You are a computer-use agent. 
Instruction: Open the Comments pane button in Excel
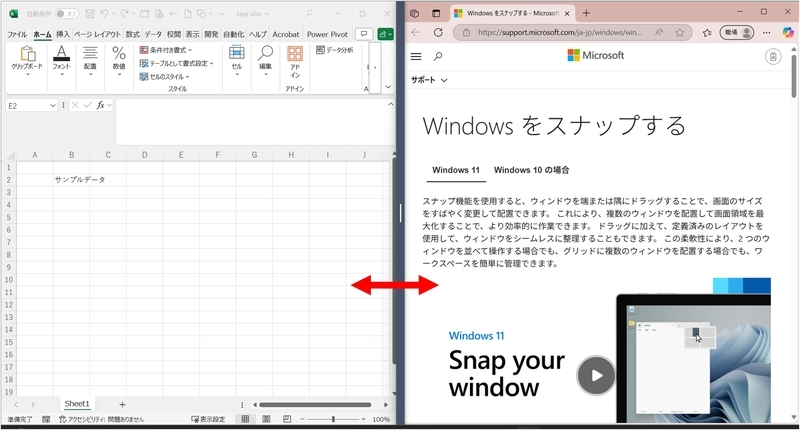[364, 34]
